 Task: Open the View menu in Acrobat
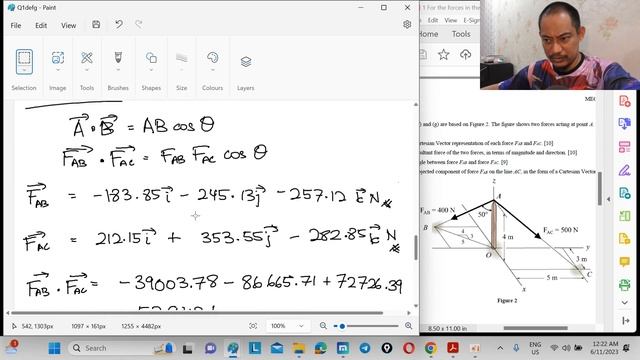[451, 20]
